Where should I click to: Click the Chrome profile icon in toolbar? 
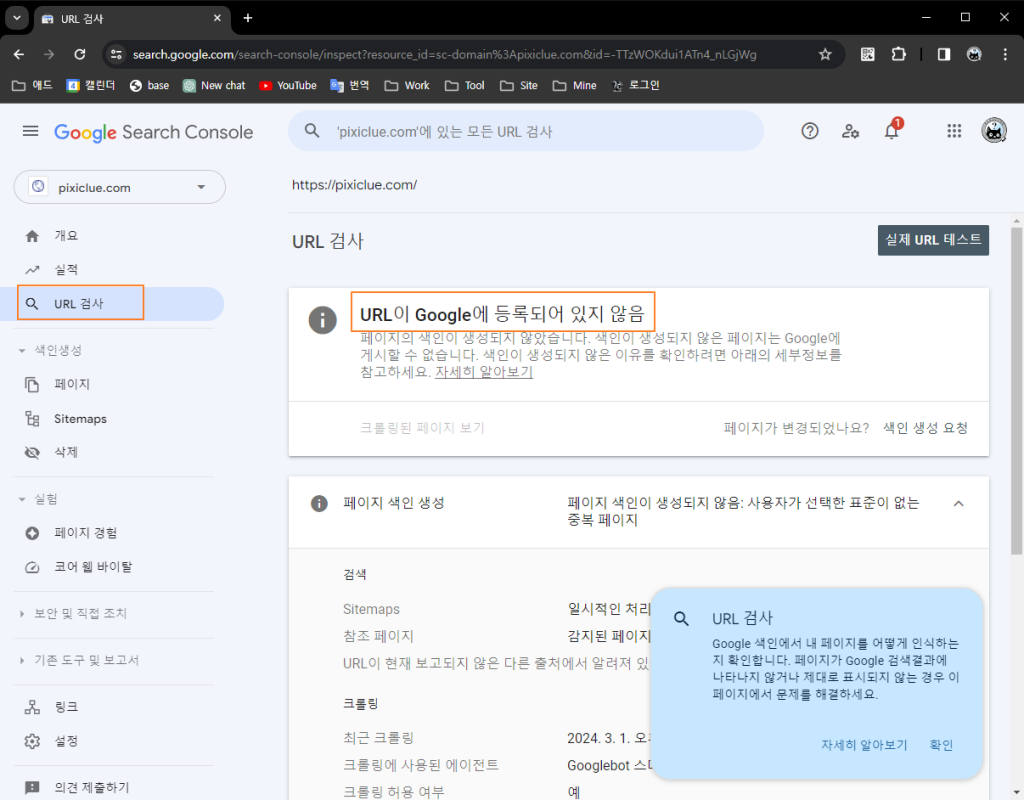pyautogui.click(x=974, y=54)
